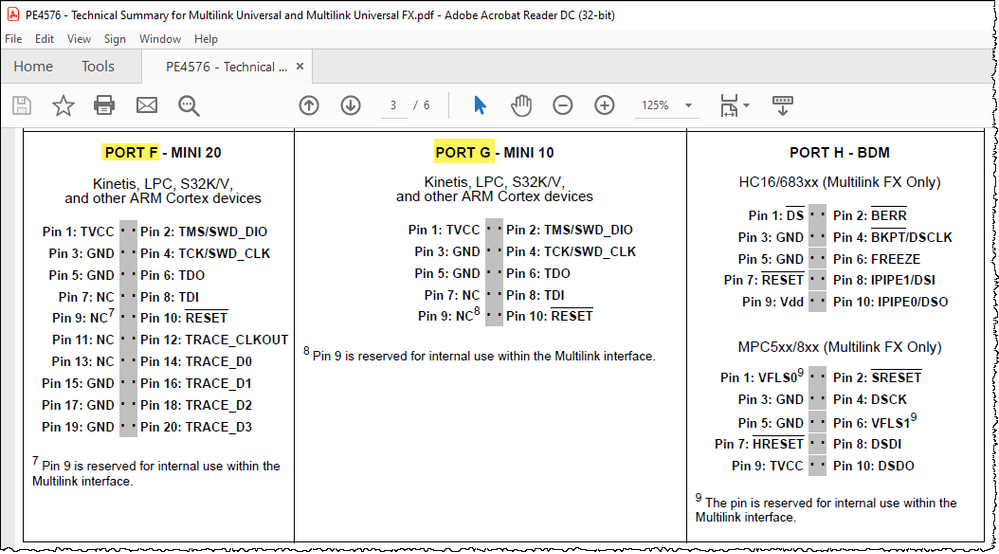999x554 pixels.
Task: Click 'Pin 7: HRESET' text
Action: [759, 444]
